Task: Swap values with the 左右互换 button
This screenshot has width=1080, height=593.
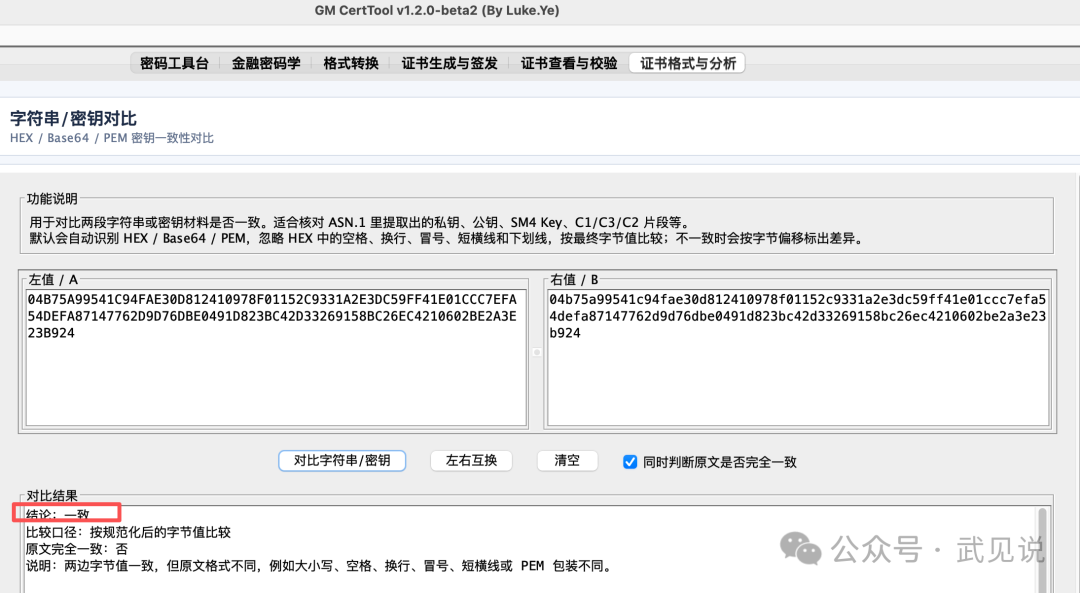Action: click(x=471, y=461)
